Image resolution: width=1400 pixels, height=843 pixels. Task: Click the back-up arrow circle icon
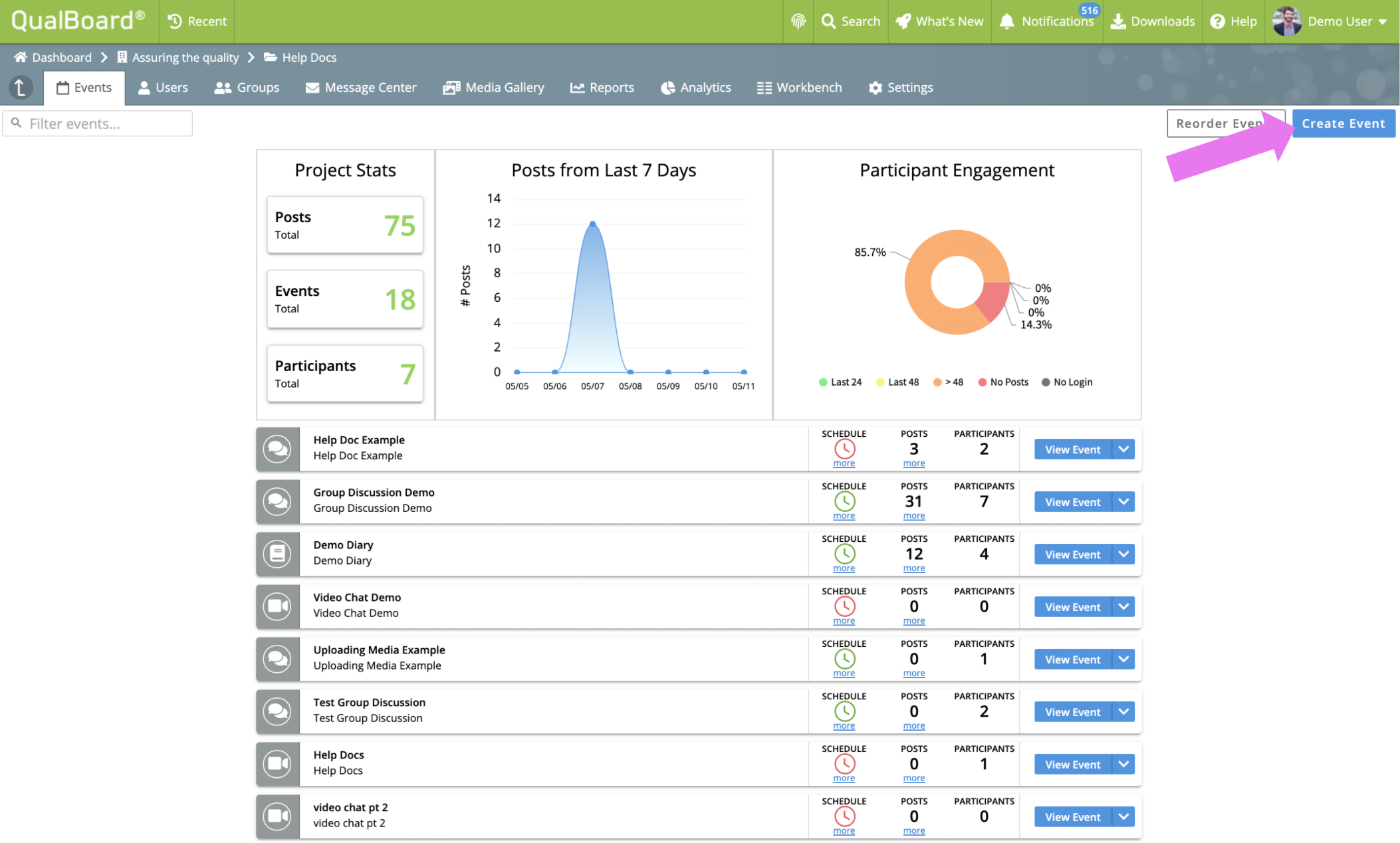pos(21,87)
